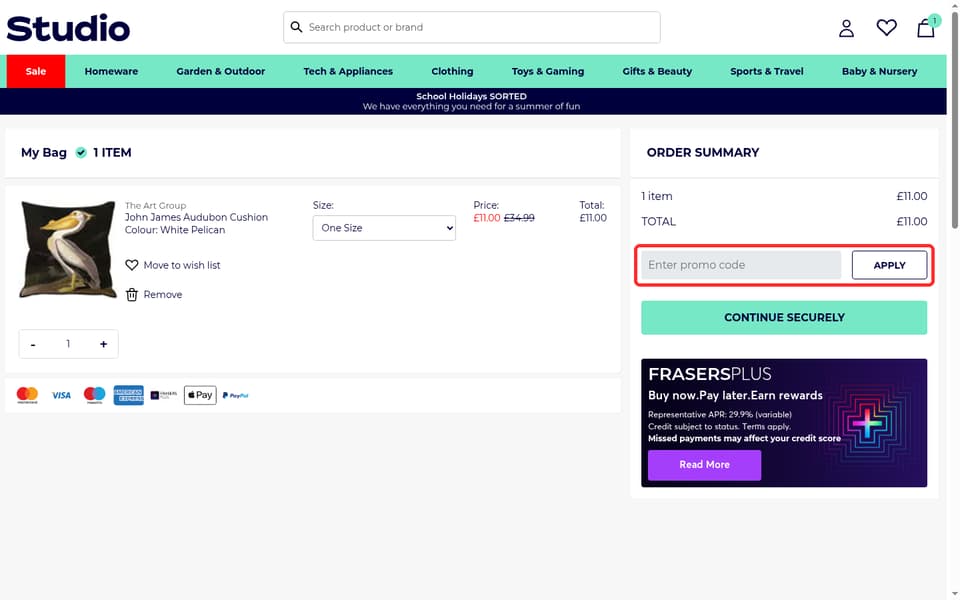
Task: Open the account profile icon
Action: pyautogui.click(x=846, y=28)
